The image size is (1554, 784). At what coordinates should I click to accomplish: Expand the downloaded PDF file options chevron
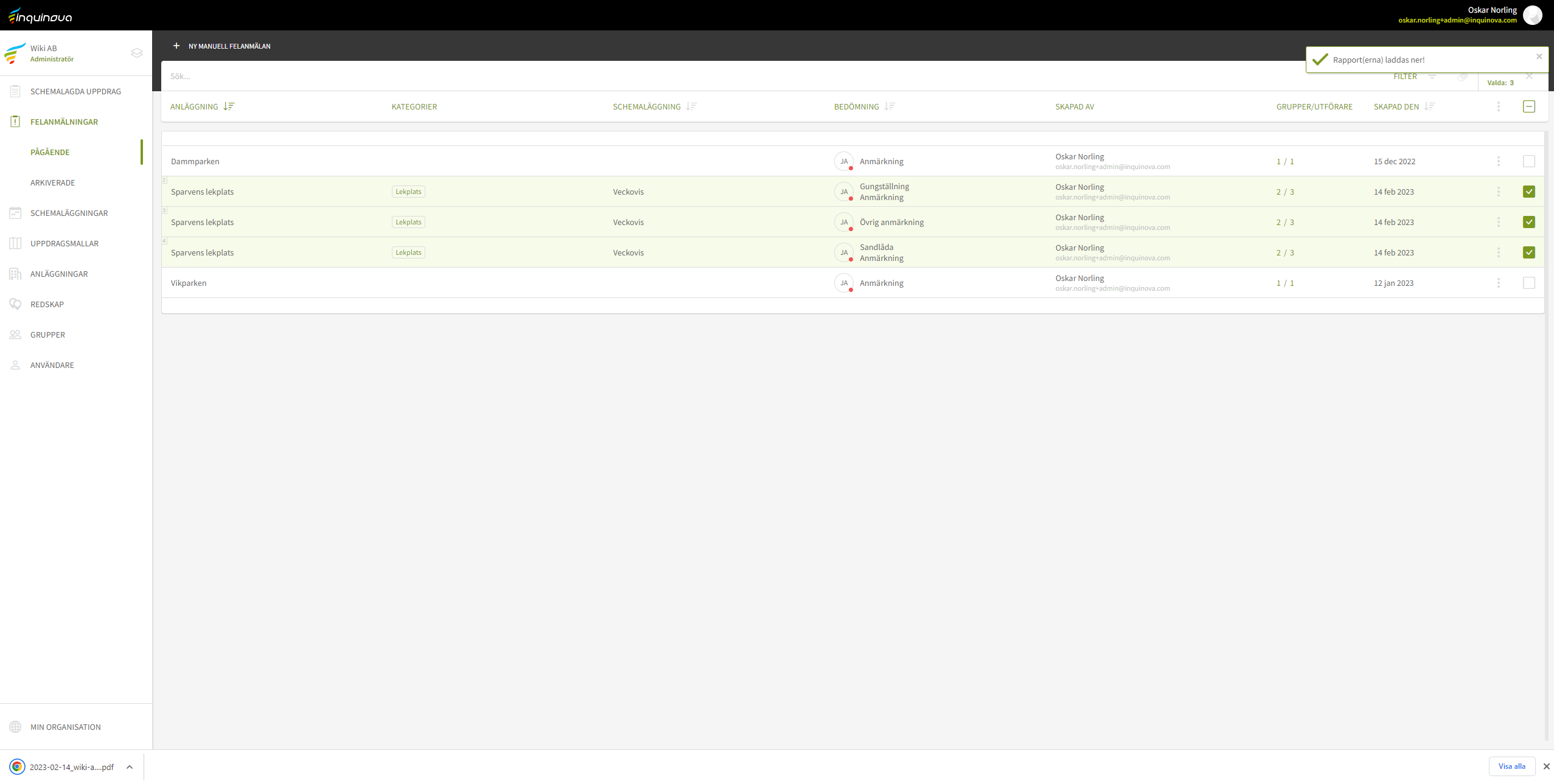click(x=130, y=767)
